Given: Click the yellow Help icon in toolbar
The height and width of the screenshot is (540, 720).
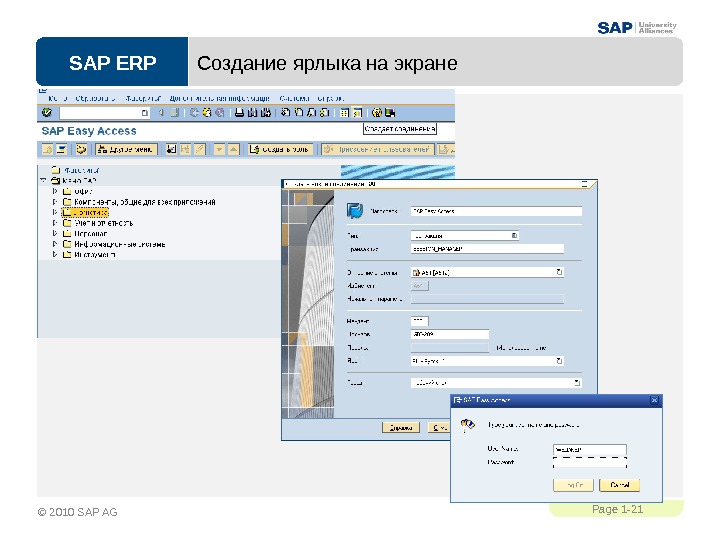Looking at the screenshot, I should pos(377,112).
